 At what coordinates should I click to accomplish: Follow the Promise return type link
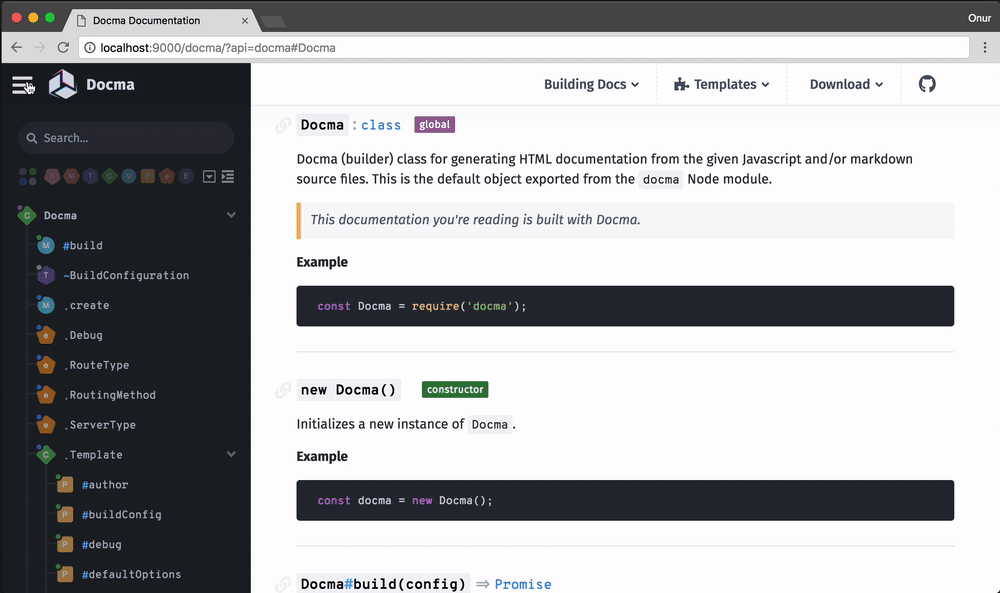pyautogui.click(x=523, y=584)
